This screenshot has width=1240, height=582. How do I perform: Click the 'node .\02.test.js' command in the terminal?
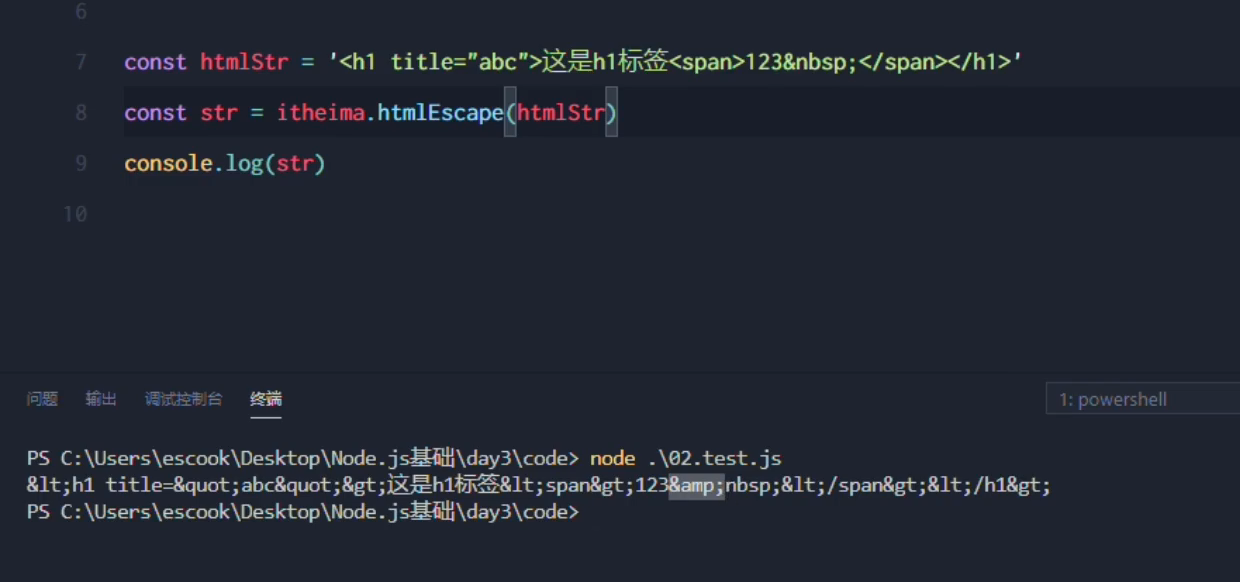click(685, 459)
